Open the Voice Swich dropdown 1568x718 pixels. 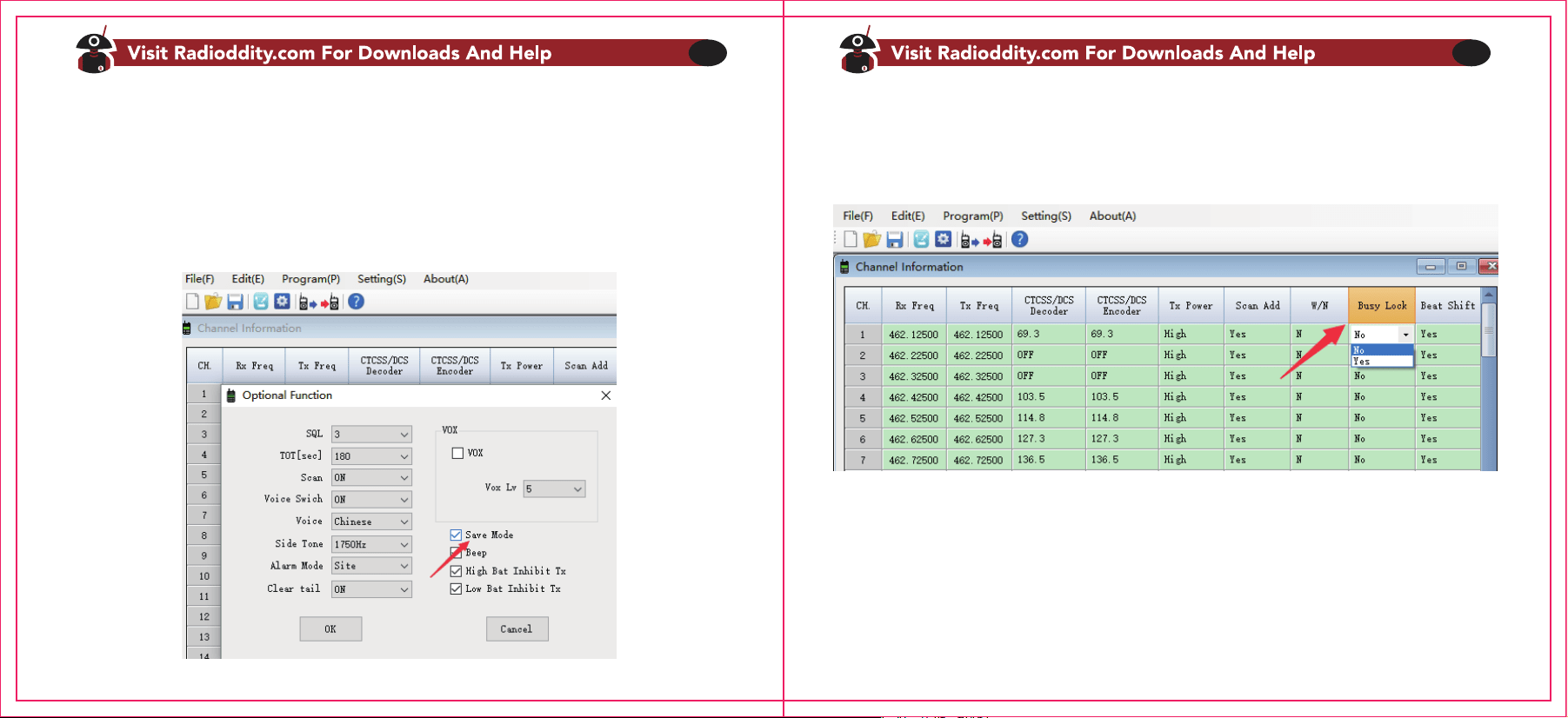pos(371,499)
